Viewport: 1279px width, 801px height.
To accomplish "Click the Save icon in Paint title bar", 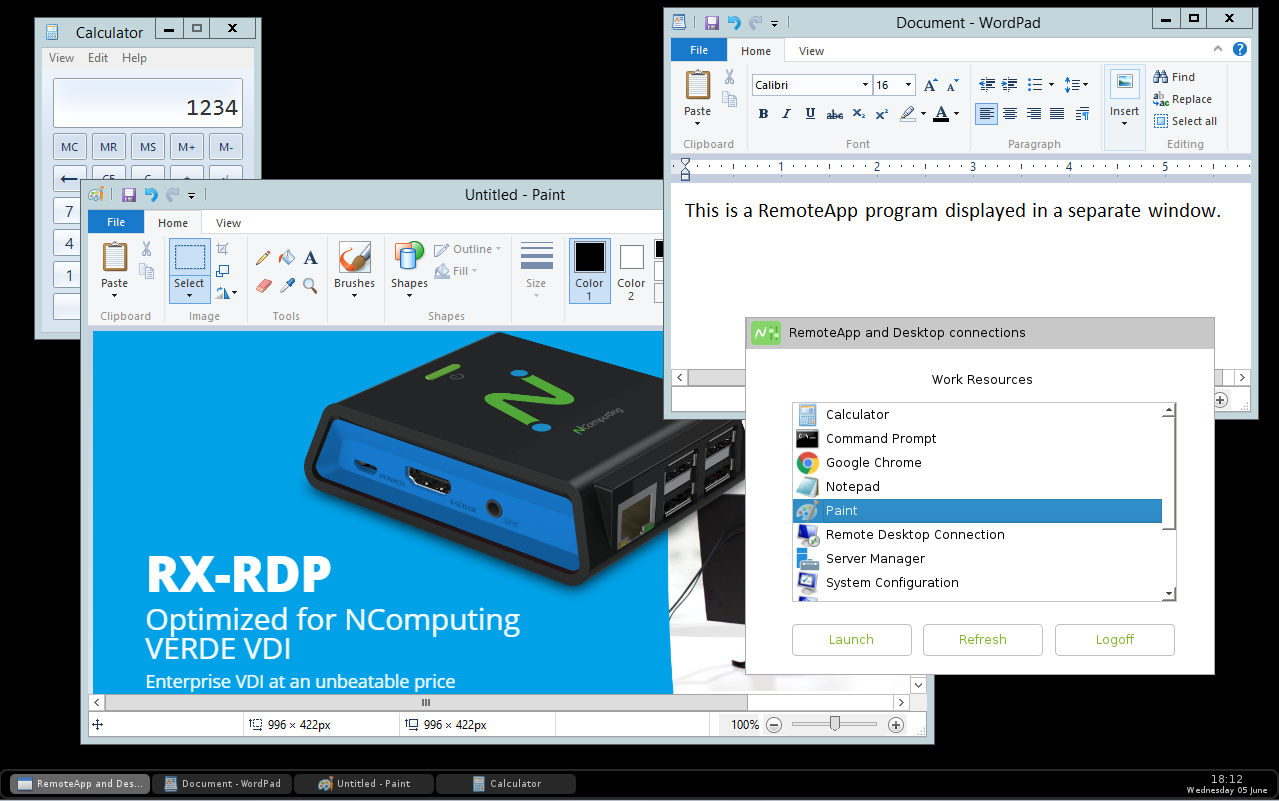I will tap(129, 195).
